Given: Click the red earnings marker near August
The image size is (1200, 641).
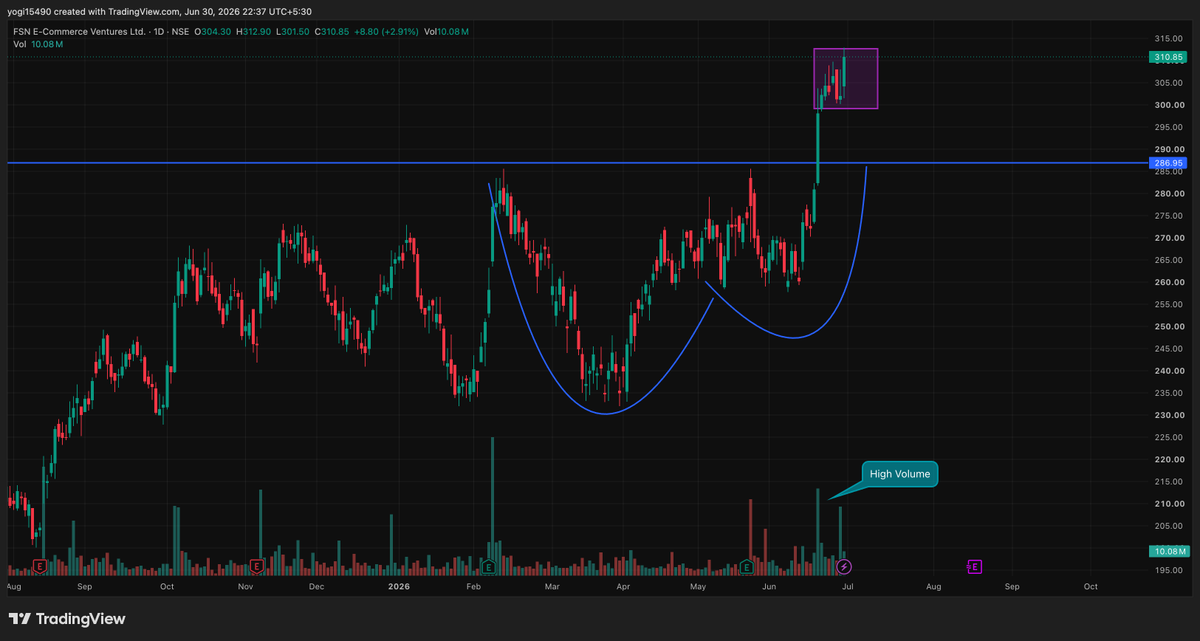Looking at the screenshot, I should point(39,566).
